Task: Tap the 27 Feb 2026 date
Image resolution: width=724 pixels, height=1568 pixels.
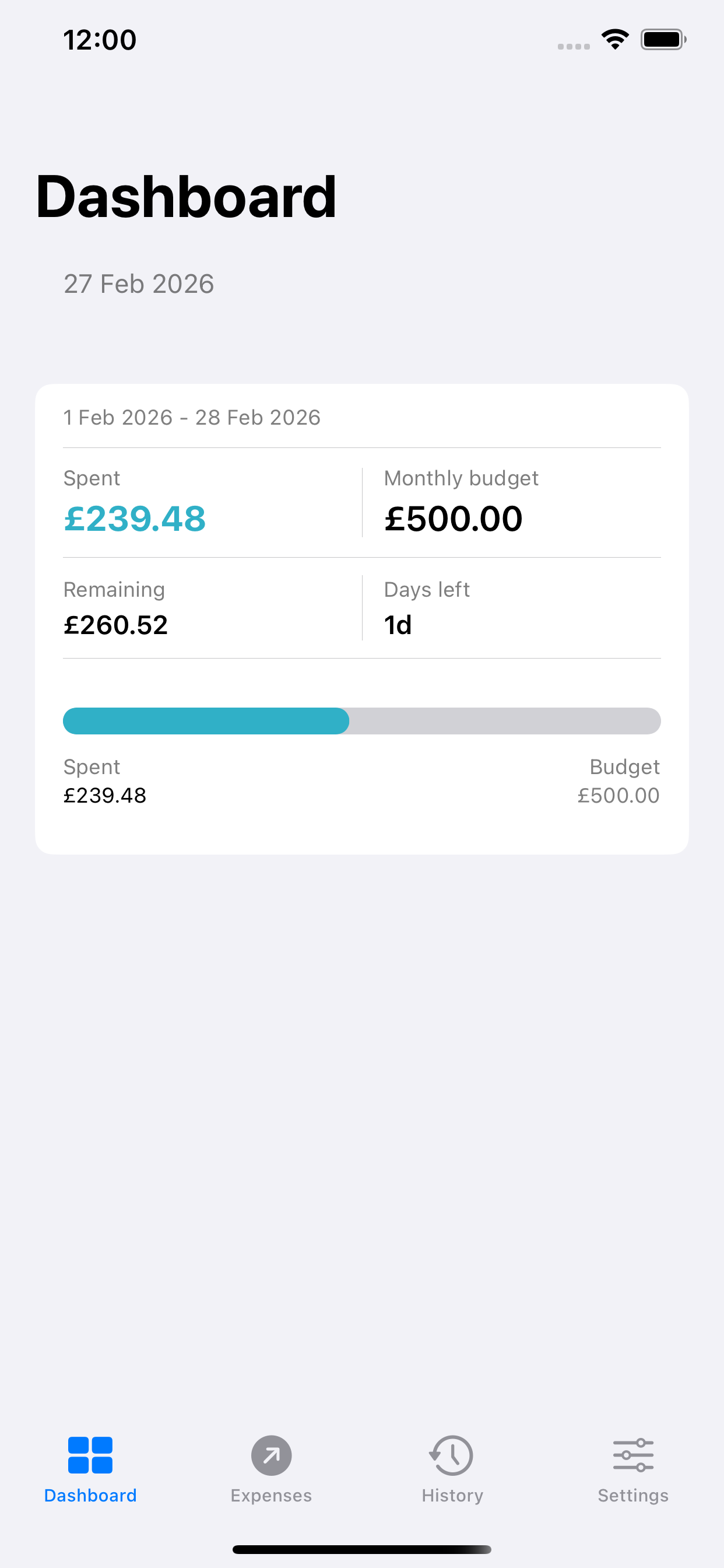Action: click(139, 284)
